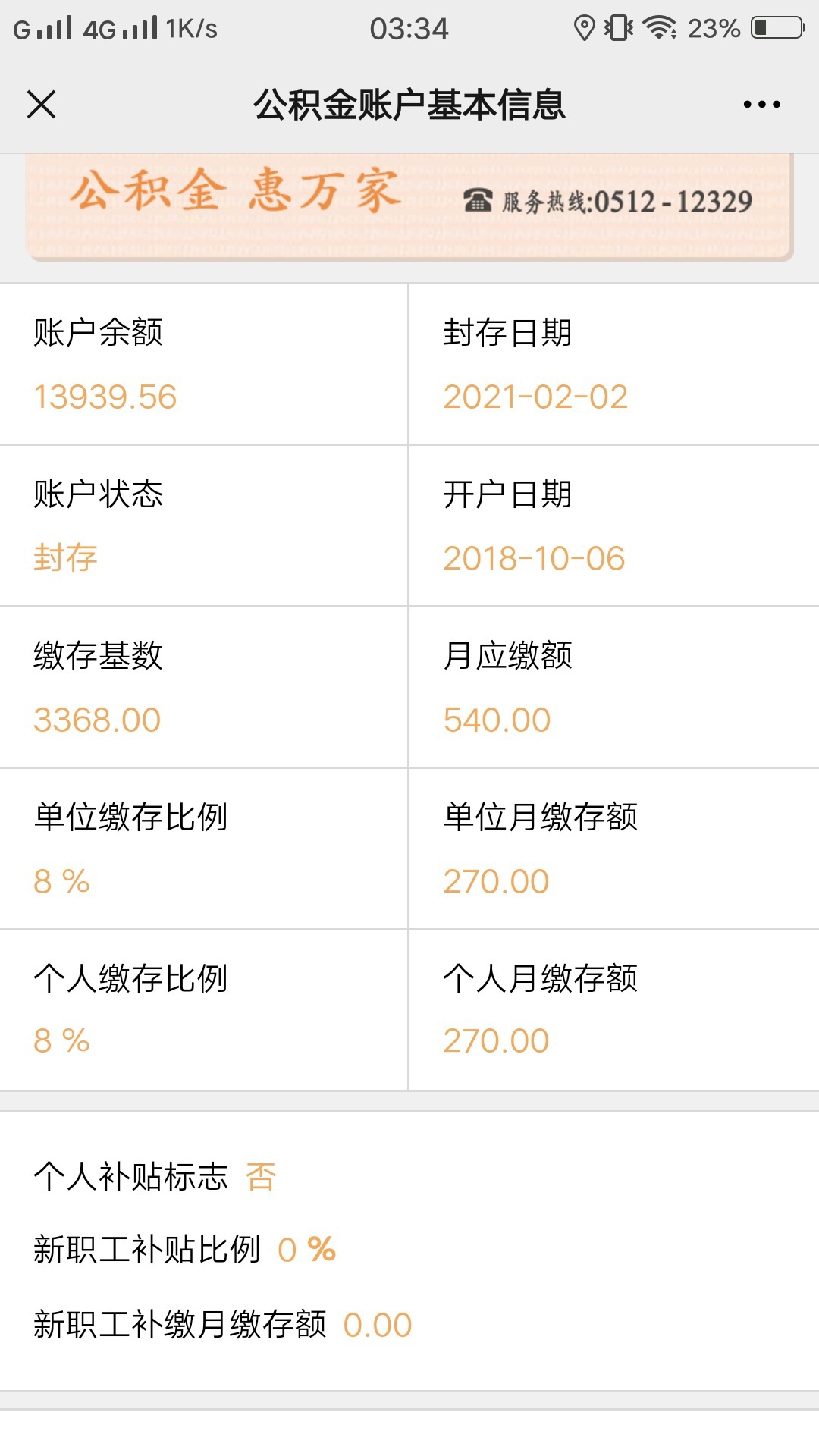Select the account balance value 13939.56
The height and width of the screenshot is (1456, 819).
105,397
